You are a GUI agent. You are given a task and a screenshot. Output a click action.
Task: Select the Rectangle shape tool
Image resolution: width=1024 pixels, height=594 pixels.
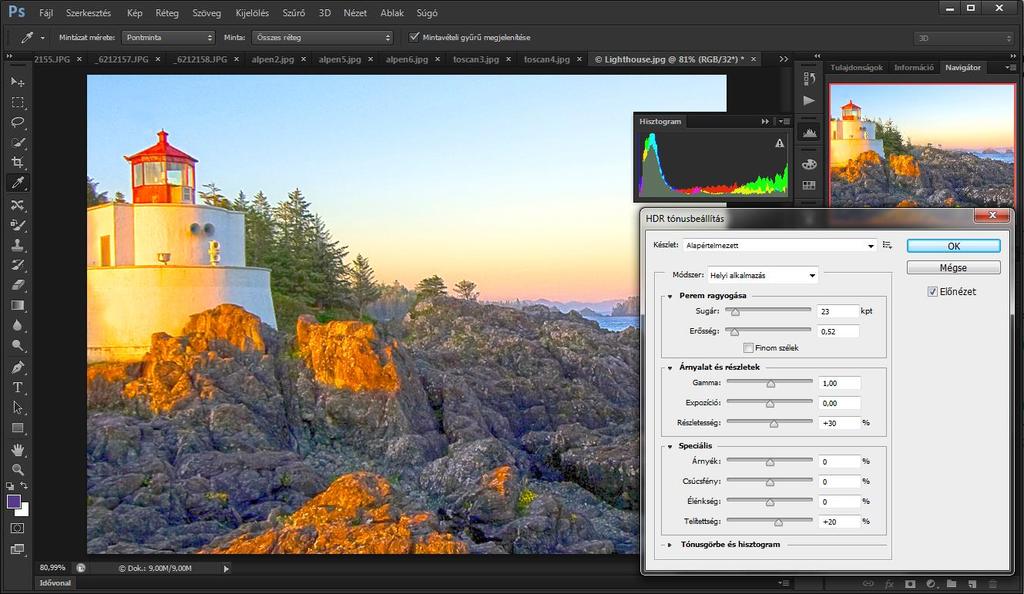tap(18, 428)
